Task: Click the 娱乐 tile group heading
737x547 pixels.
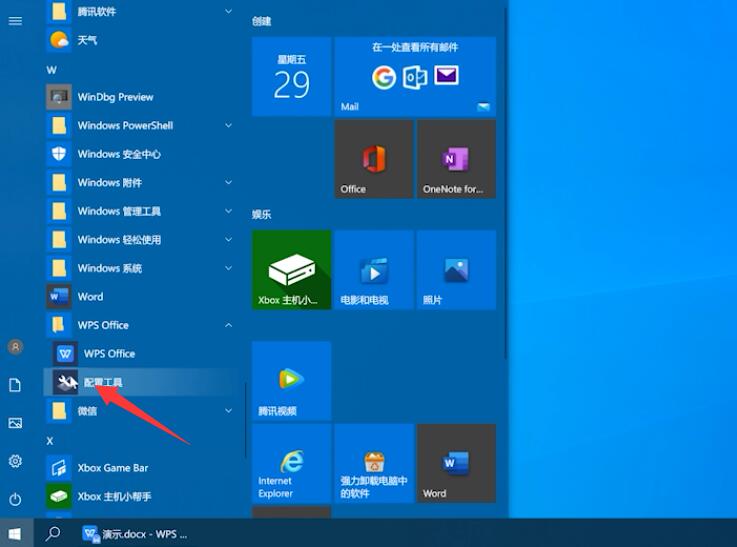Action: [261, 215]
